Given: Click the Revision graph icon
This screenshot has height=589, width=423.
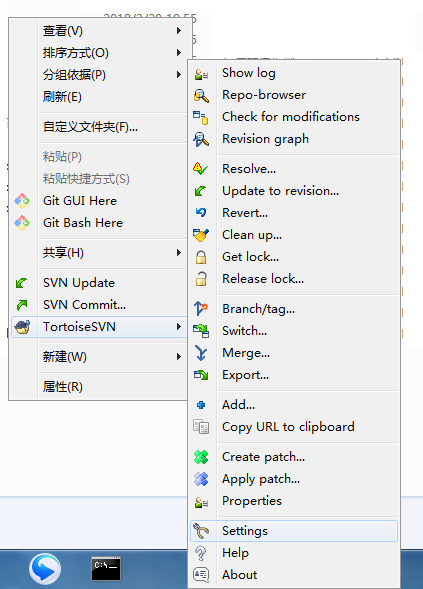Looking at the screenshot, I should [x=201, y=139].
